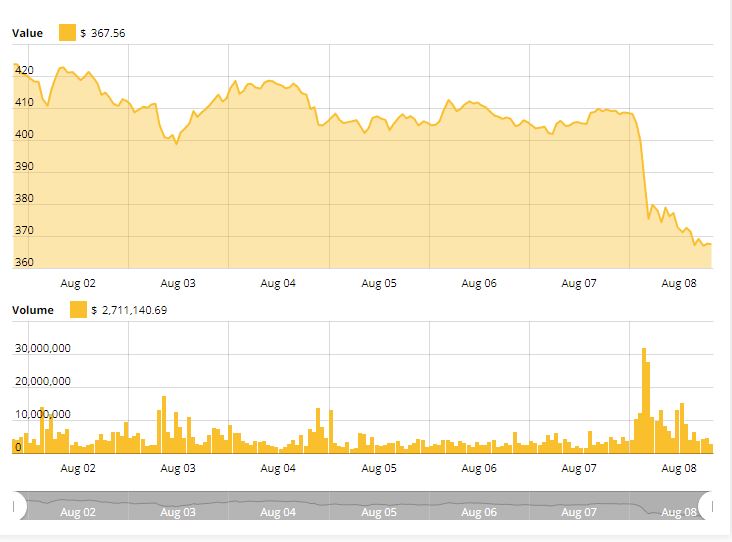Click Aug 08 label under volume chart

coord(678,468)
